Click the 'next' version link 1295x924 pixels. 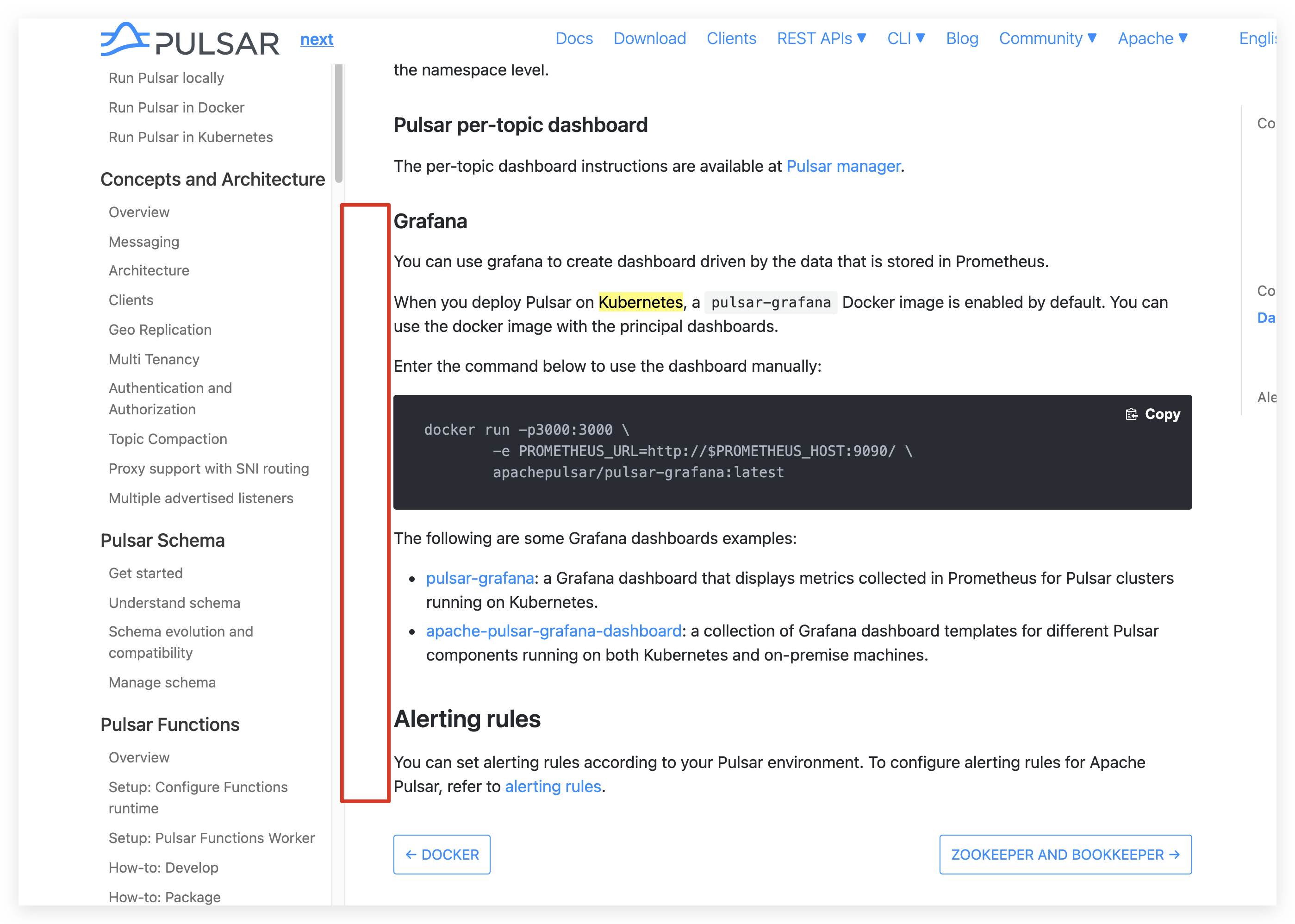(317, 39)
